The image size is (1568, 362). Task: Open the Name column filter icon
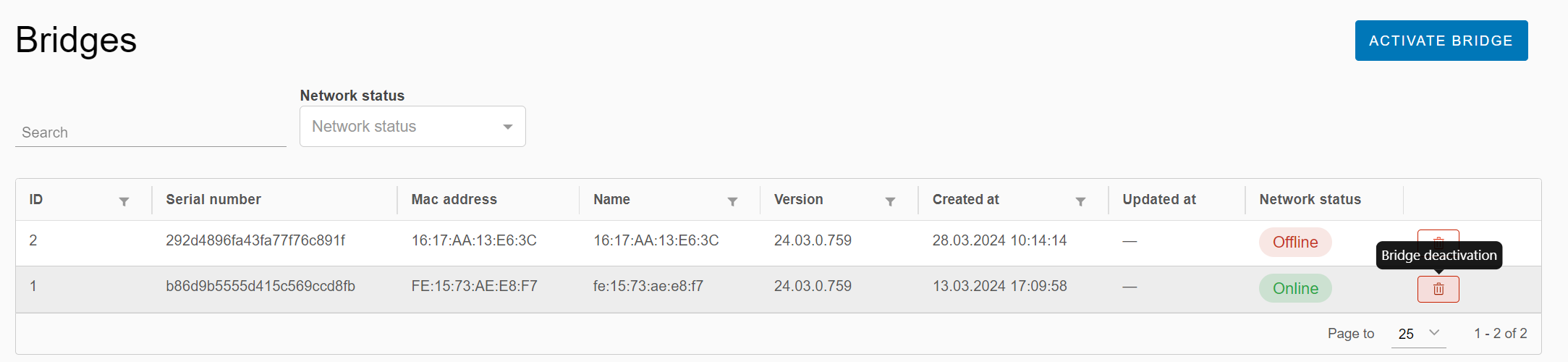pyautogui.click(x=732, y=201)
